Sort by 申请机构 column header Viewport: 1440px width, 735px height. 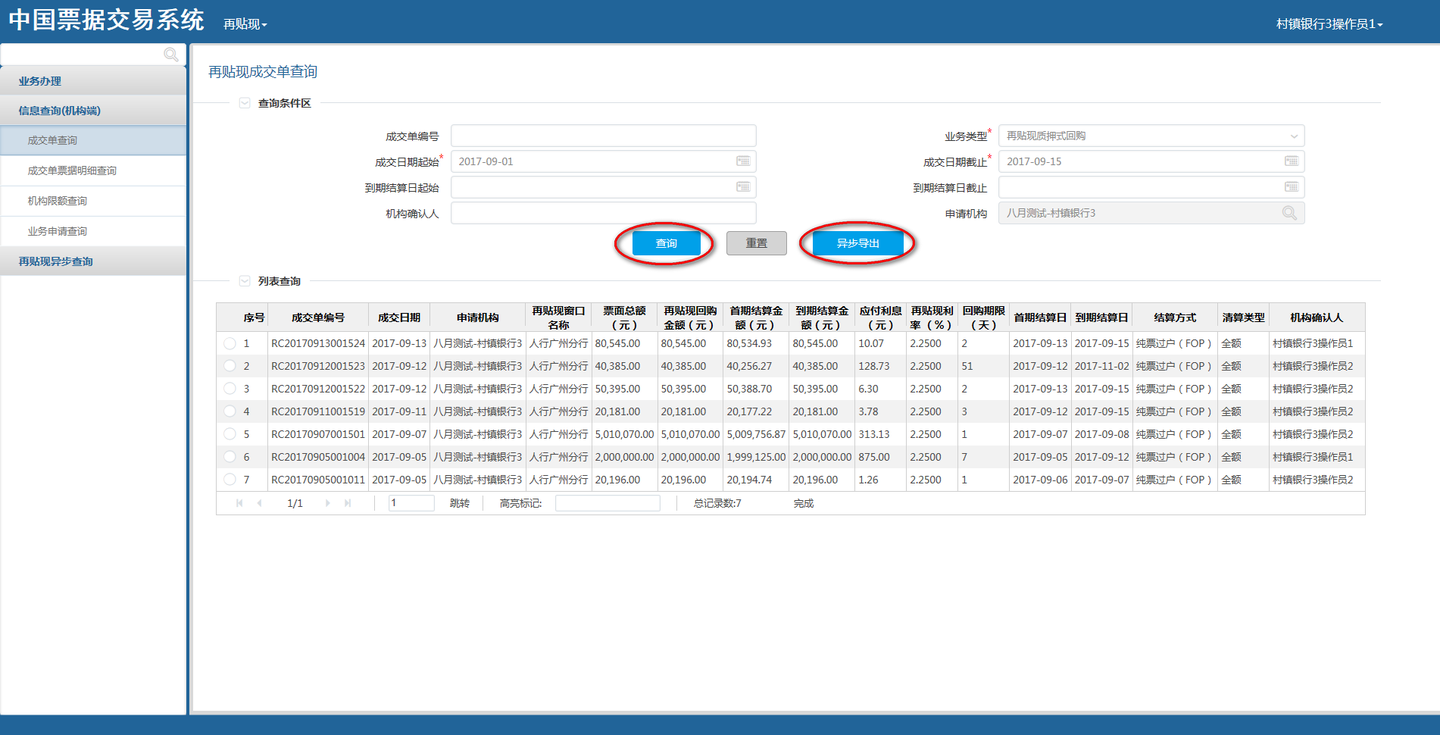point(477,317)
